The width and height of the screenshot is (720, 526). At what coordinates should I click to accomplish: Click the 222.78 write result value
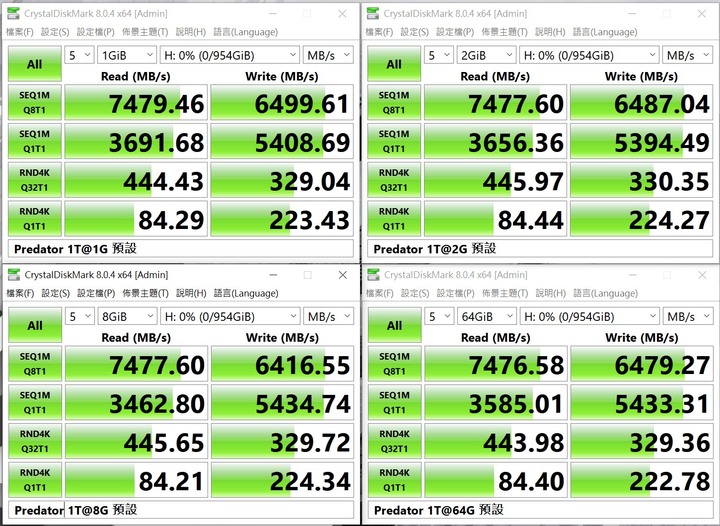tap(642, 480)
